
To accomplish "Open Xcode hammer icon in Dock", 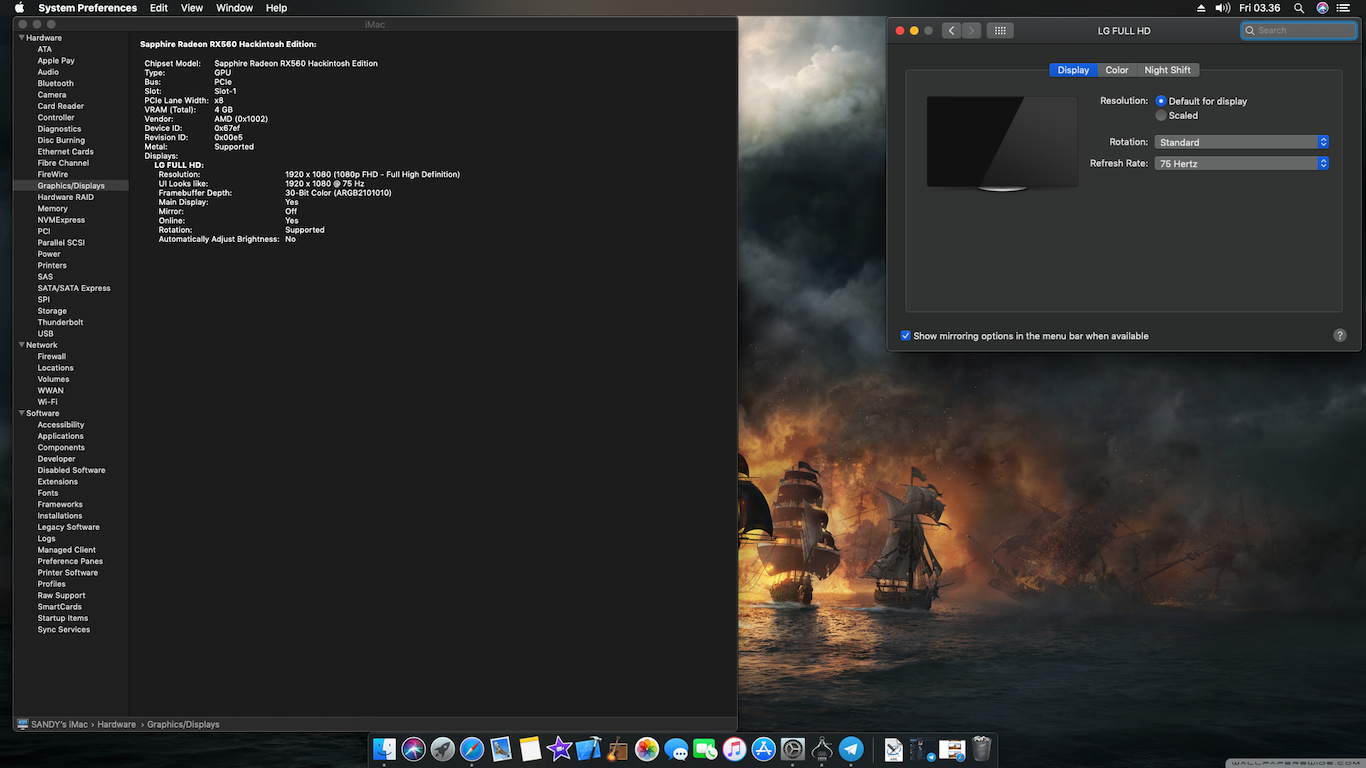I will [x=589, y=748].
